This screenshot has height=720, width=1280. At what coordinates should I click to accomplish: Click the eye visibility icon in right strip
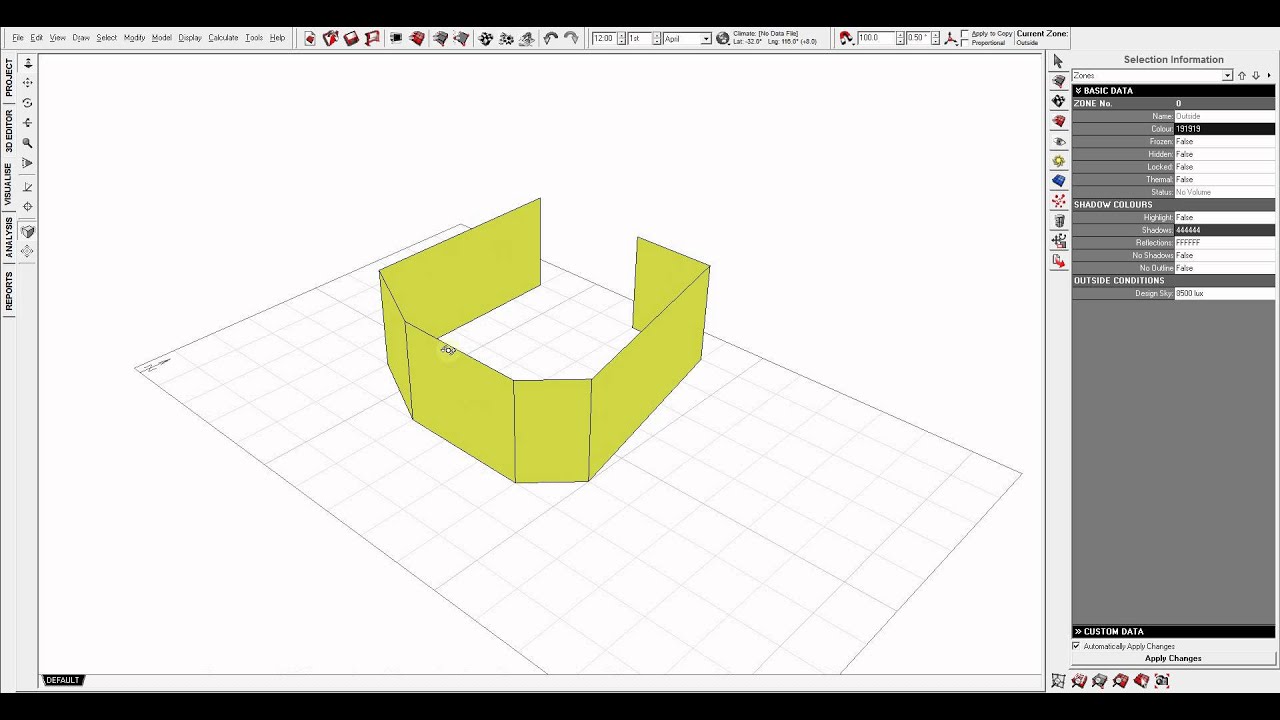[x=1059, y=141]
